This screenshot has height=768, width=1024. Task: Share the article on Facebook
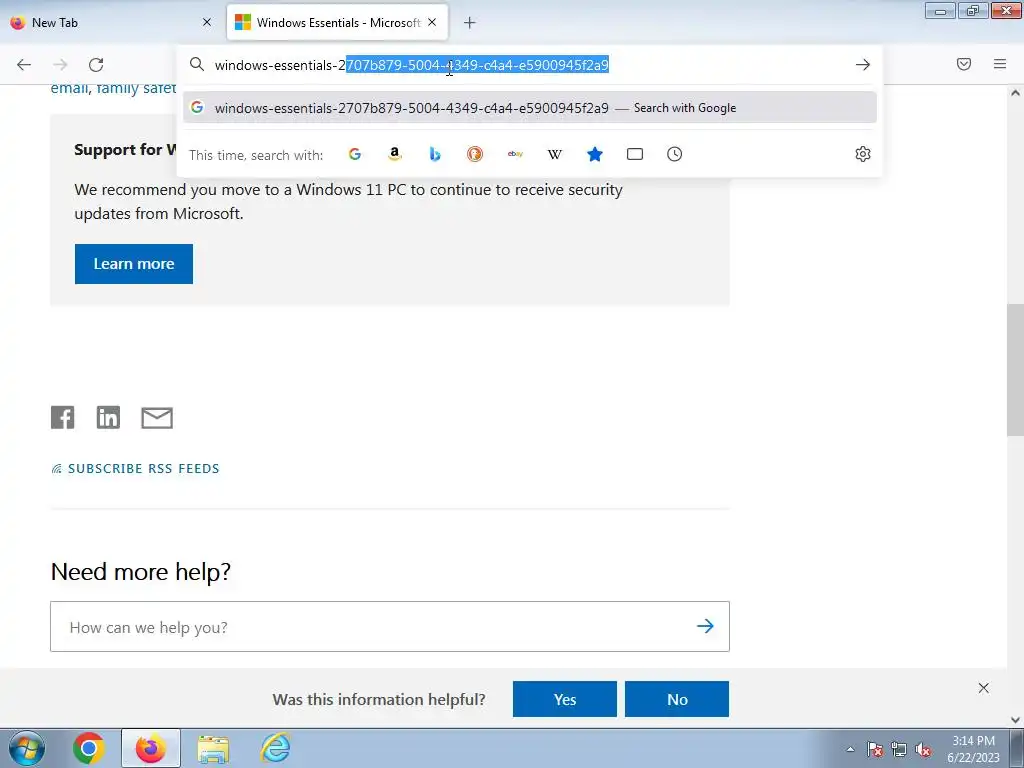63,417
